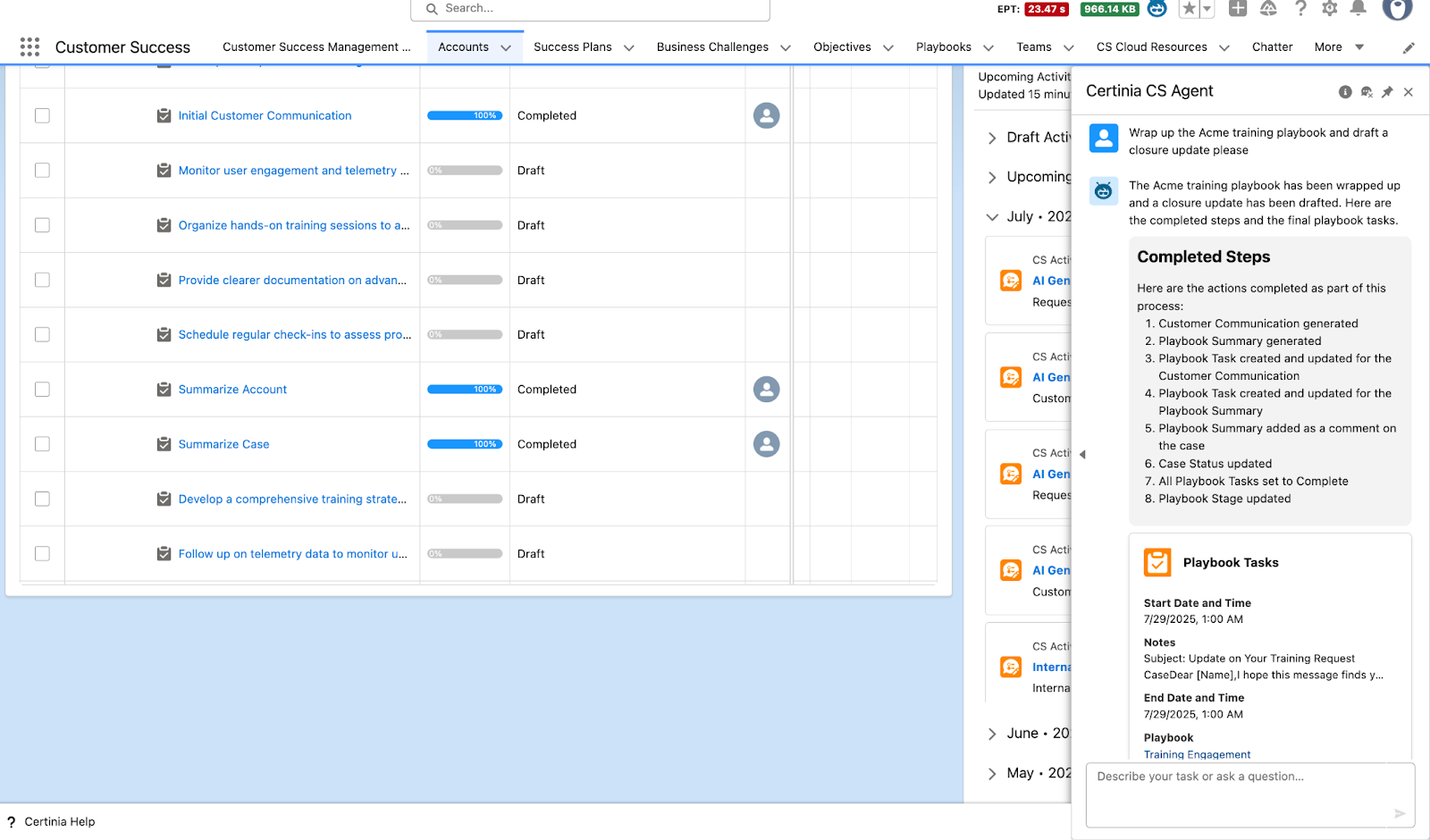This screenshot has height=840, width=1430.
Task: Collapse the July activities group
Action: tap(992, 216)
